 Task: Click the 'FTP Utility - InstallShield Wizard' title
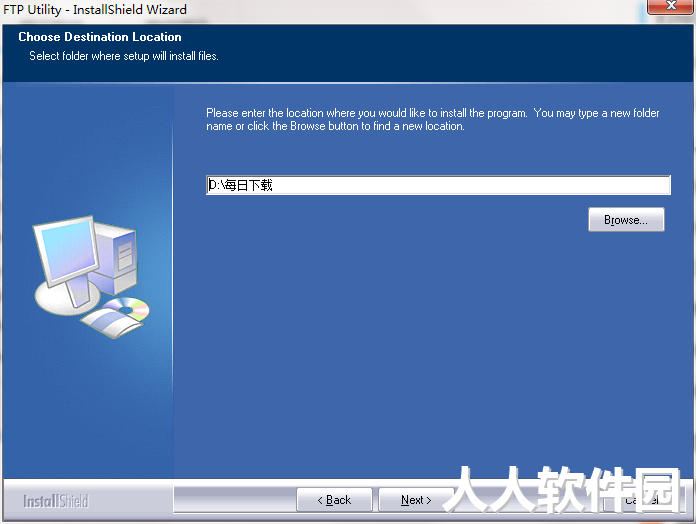pos(95,9)
